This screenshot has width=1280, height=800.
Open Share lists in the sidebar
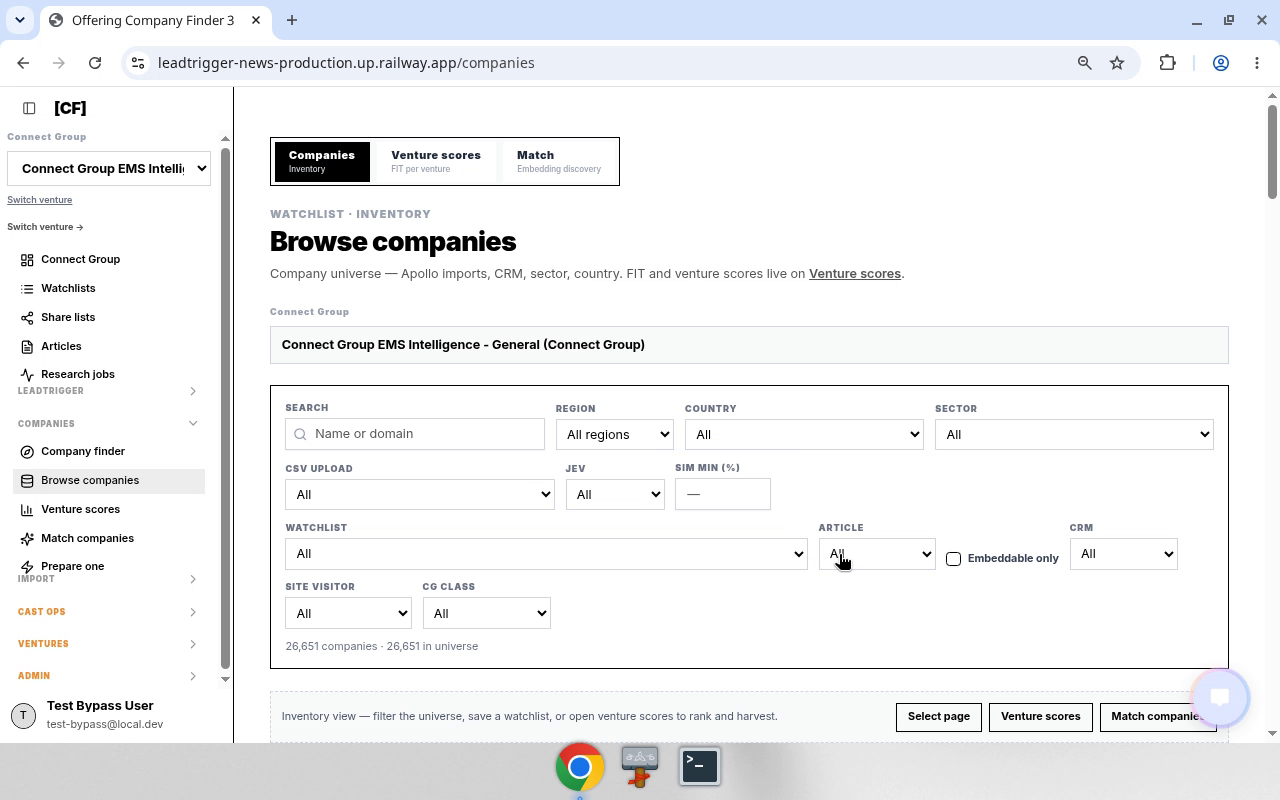pyautogui.click(x=68, y=317)
